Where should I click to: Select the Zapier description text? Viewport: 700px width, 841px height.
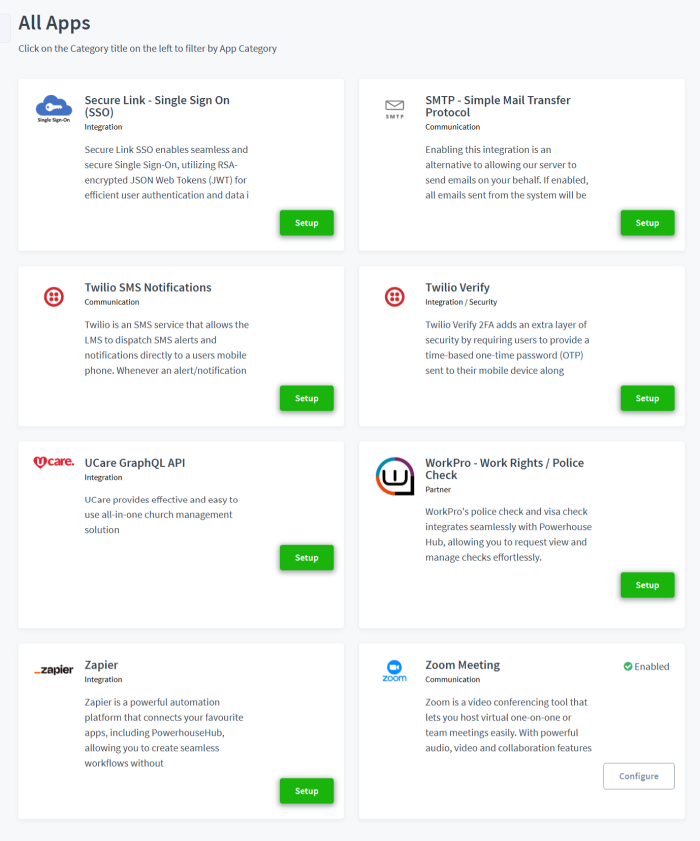coord(164,732)
